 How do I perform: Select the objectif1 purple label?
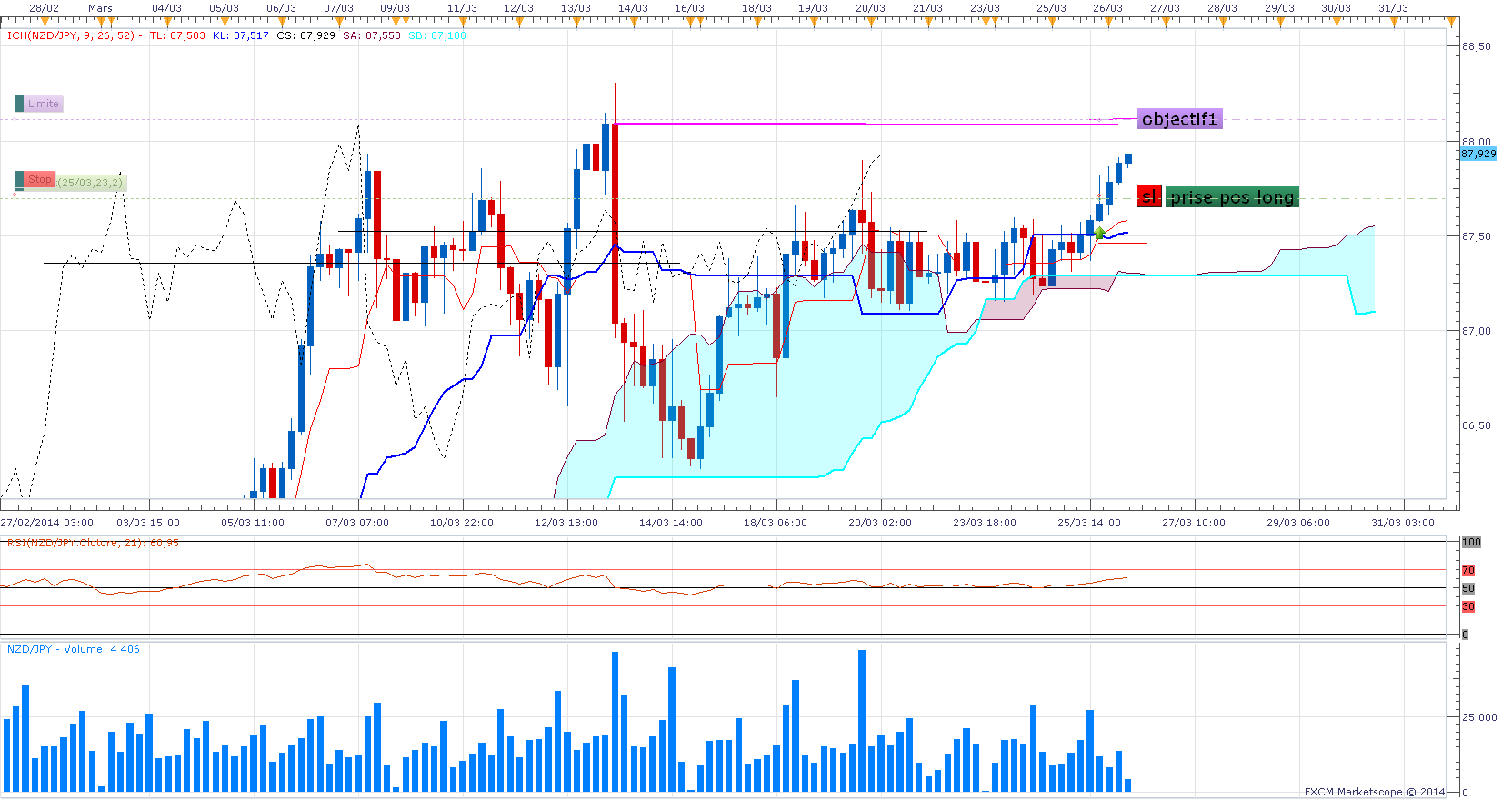pyautogui.click(x=1179, y=119)
